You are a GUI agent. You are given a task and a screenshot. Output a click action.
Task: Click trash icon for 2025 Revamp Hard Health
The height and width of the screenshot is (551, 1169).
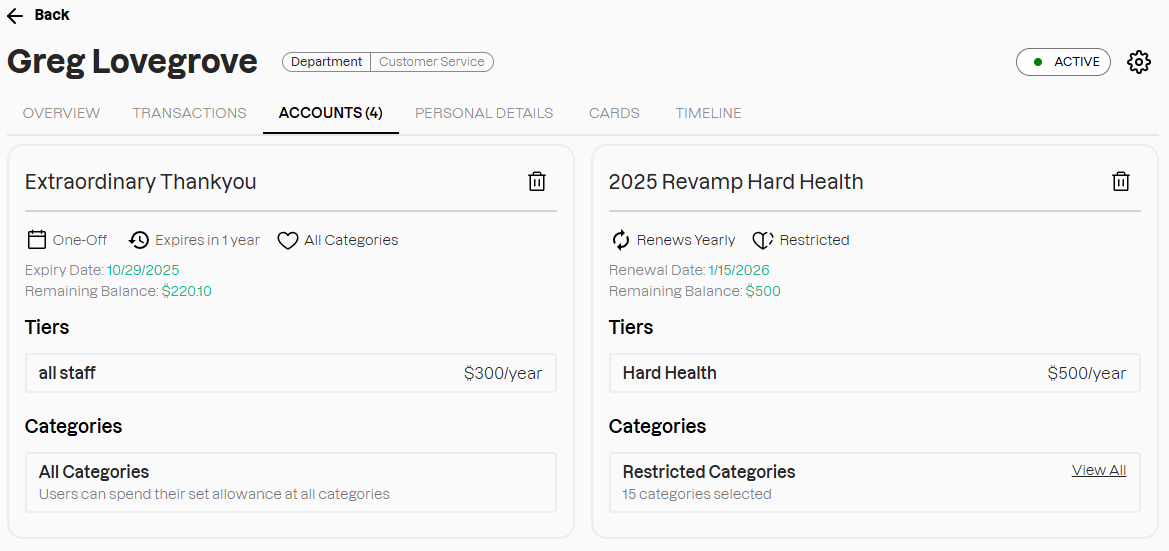(x=1121, y=181)
